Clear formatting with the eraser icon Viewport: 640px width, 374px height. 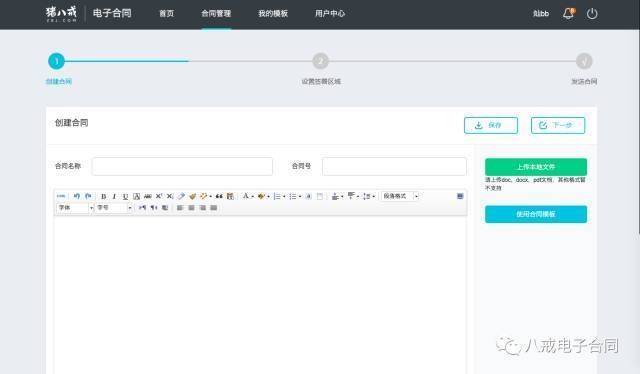[x=181, y=196]
